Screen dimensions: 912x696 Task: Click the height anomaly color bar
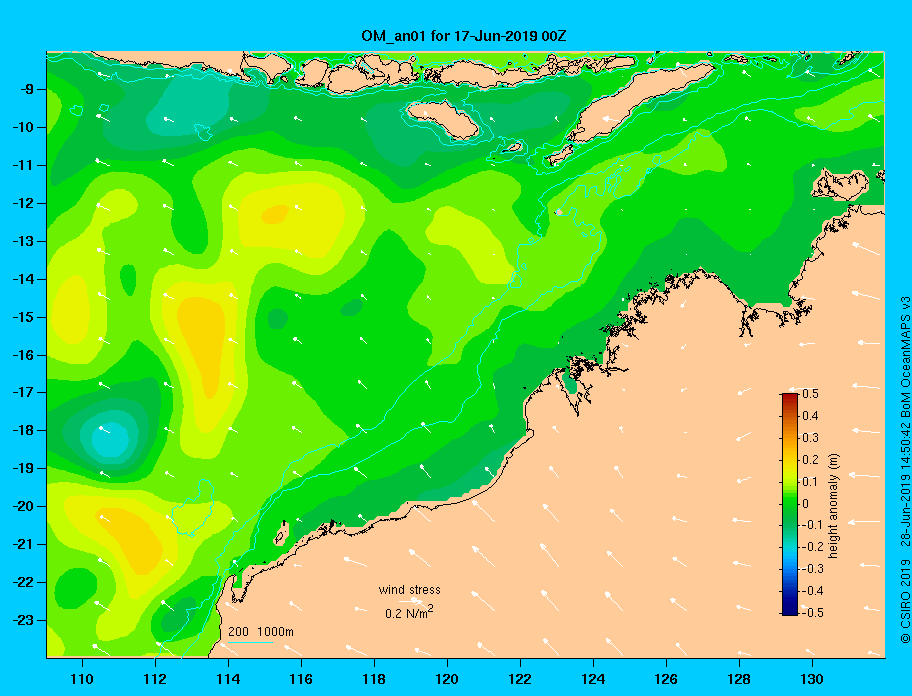click(790, 504)
